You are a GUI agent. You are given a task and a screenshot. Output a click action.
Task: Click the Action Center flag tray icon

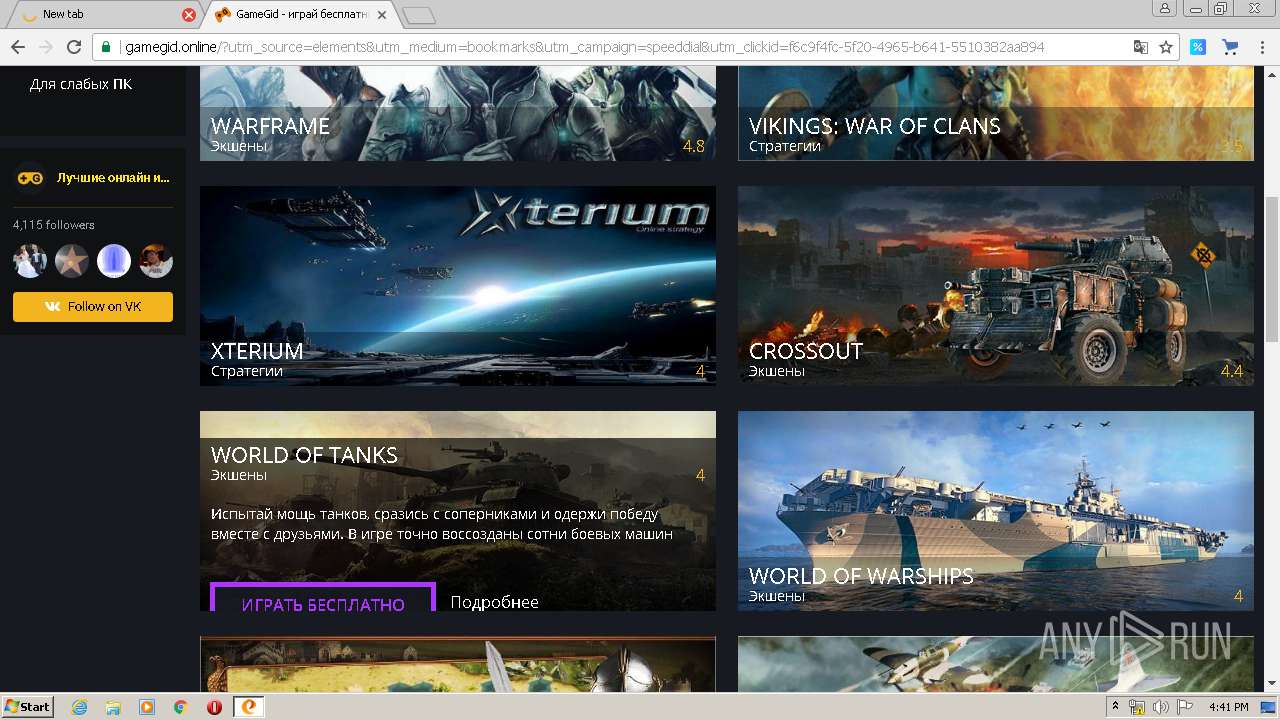point(1185,707)
